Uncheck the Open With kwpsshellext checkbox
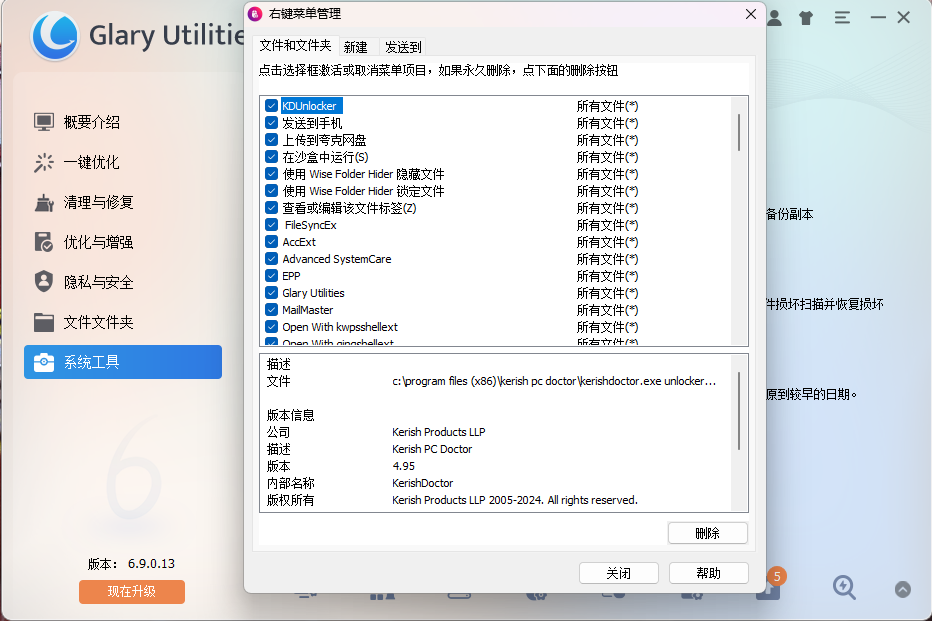 click(272, 327)
